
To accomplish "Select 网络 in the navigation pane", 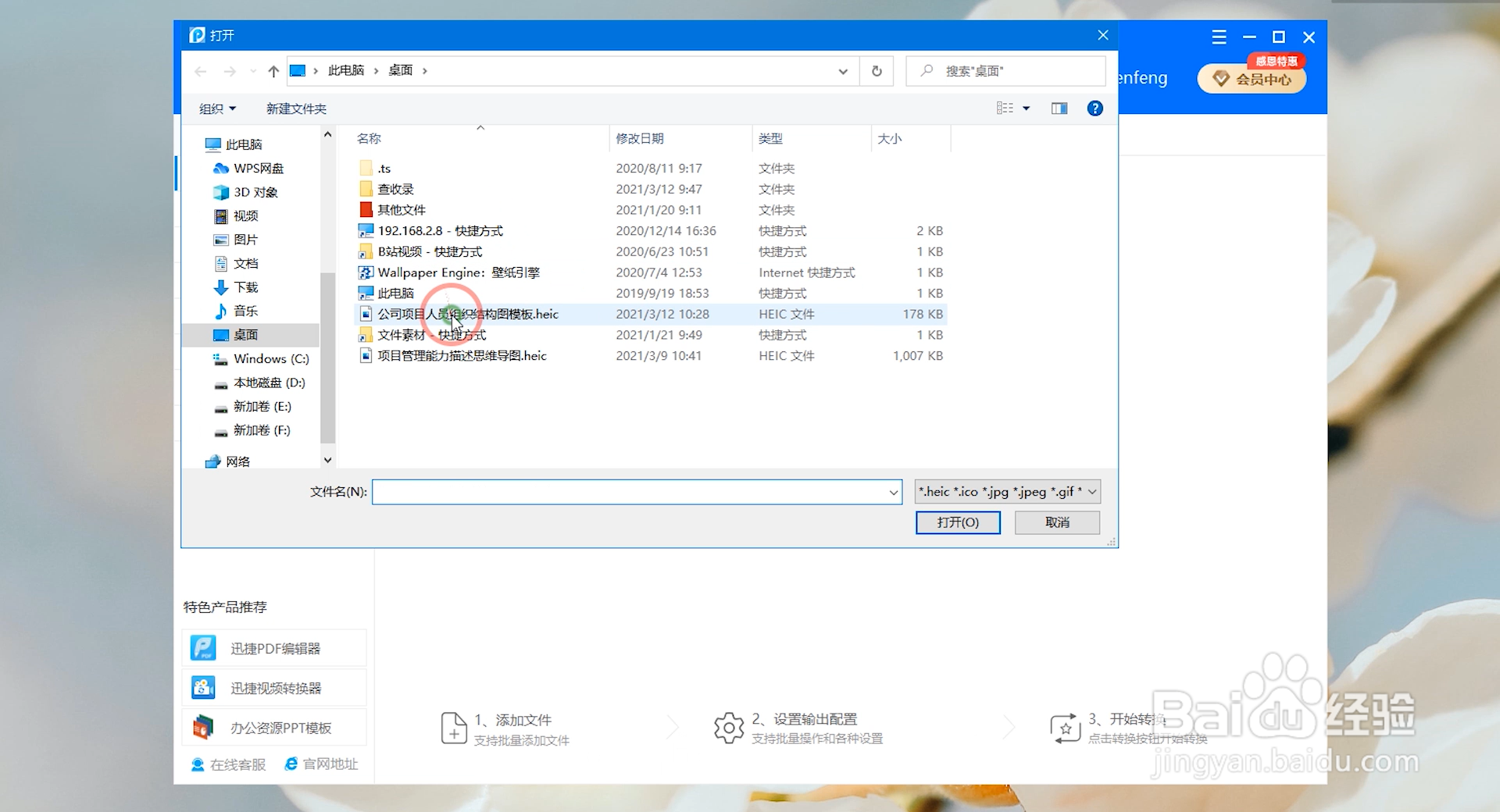I will tap(237, 461).
